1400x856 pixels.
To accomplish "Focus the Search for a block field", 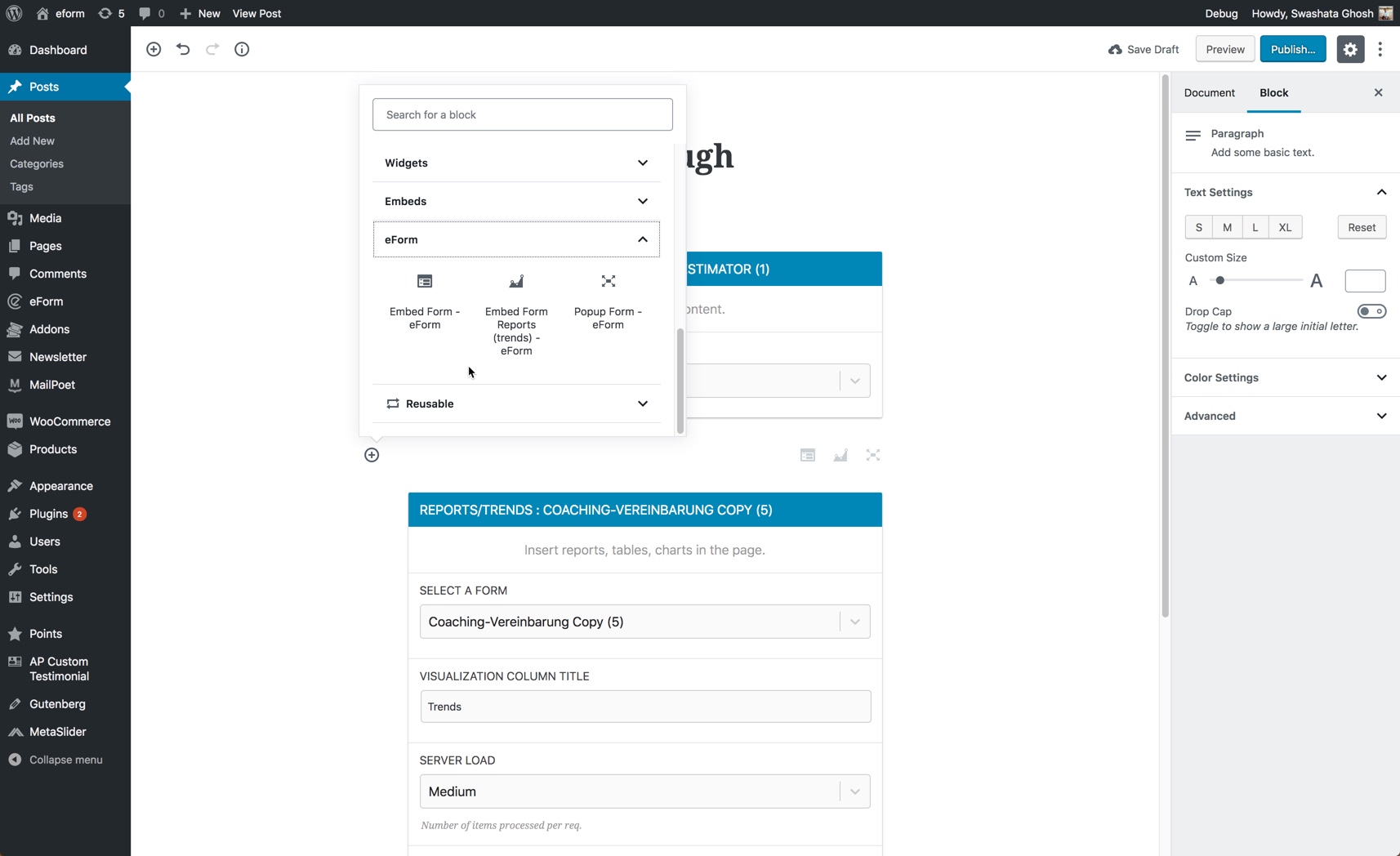I will point(523,114).
